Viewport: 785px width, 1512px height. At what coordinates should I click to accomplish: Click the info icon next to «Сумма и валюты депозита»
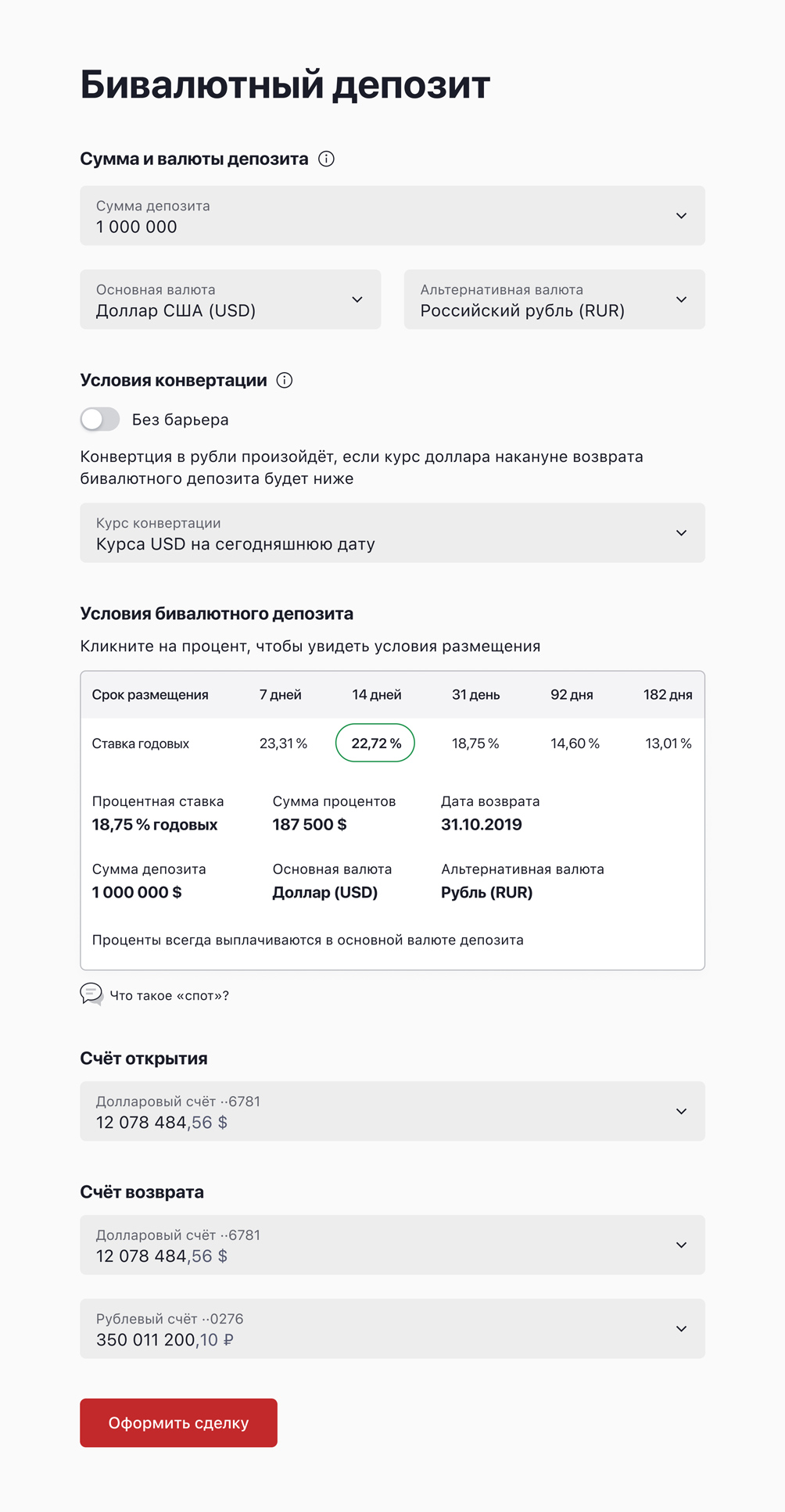click(x=328, y=159)
